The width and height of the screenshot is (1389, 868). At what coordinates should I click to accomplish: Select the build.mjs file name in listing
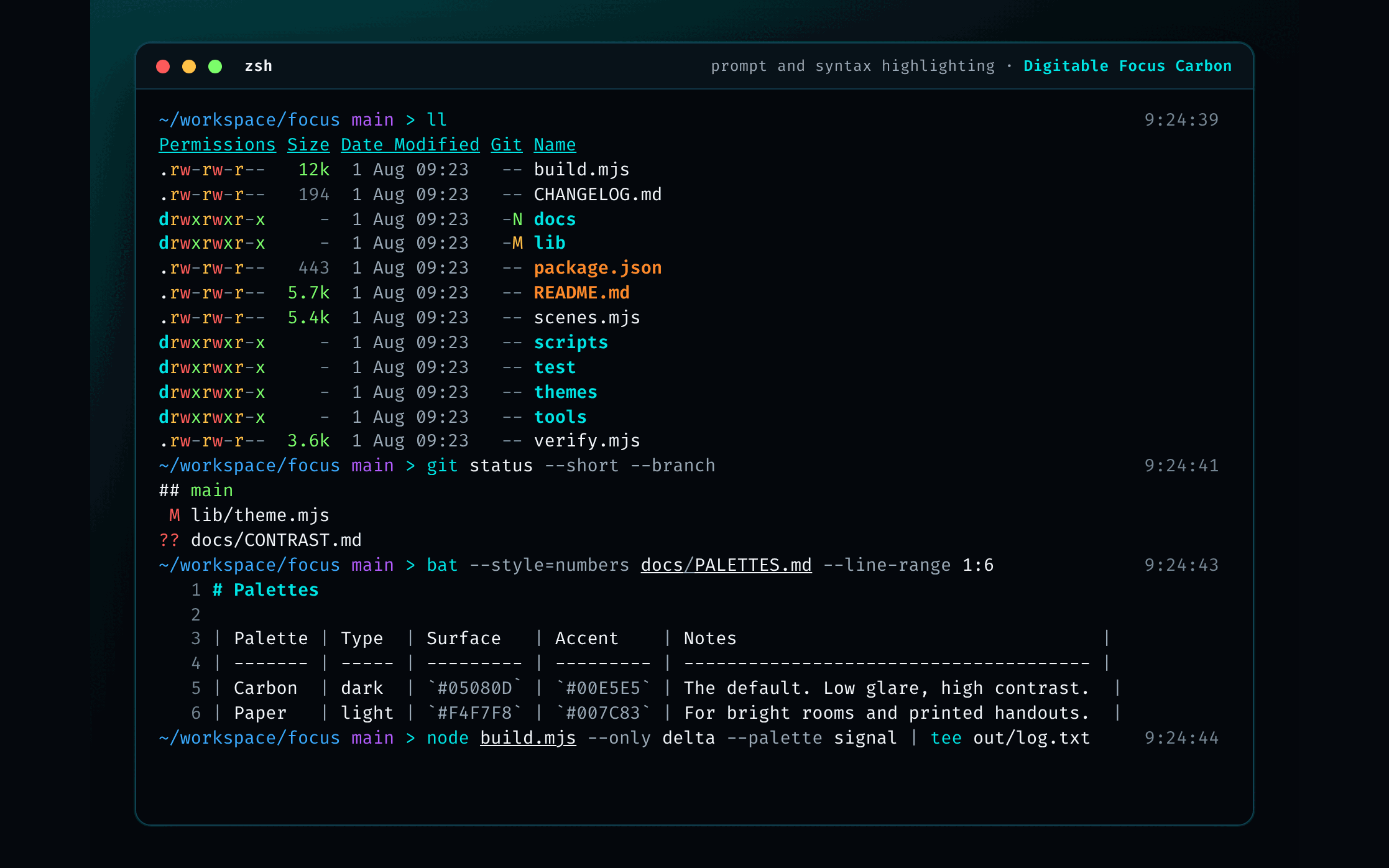tap(581, 170)
